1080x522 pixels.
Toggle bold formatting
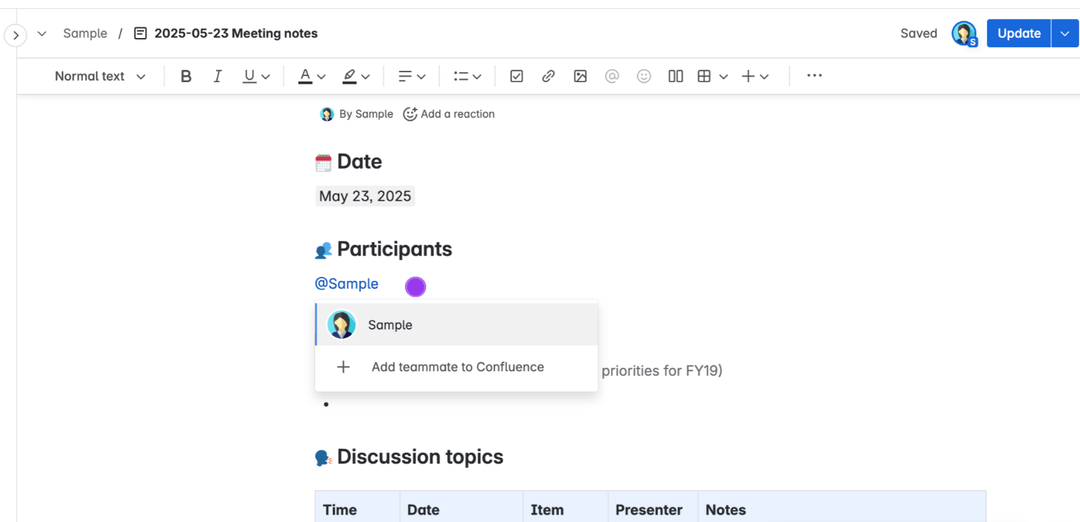click(185, 76)
